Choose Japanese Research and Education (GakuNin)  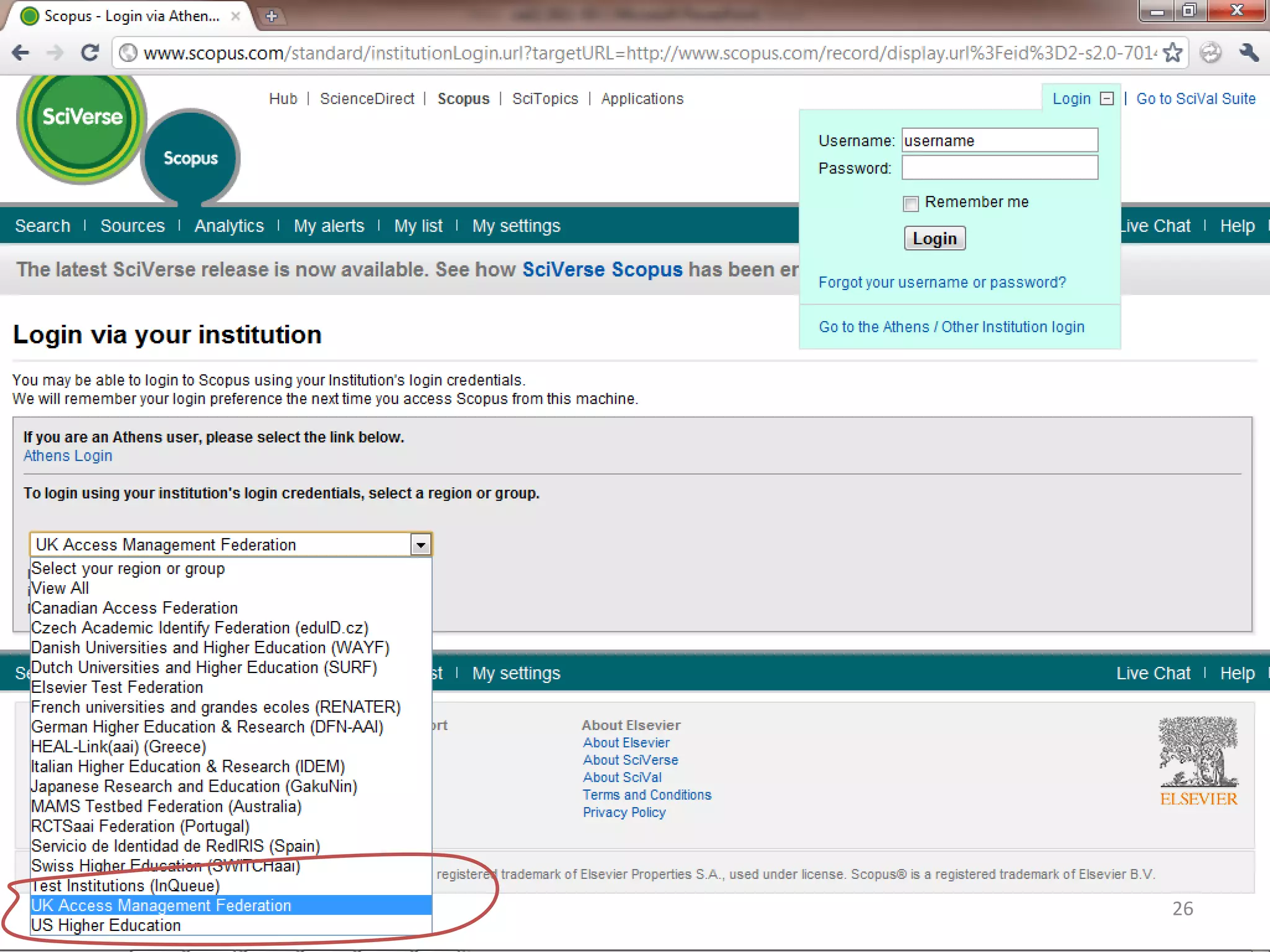pyautogui.click(x=231, y=787)
